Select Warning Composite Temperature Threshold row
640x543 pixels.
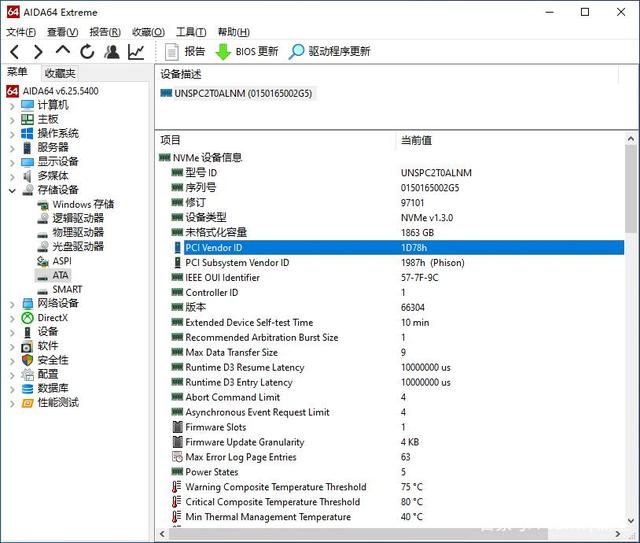click(x=398, y=487)
